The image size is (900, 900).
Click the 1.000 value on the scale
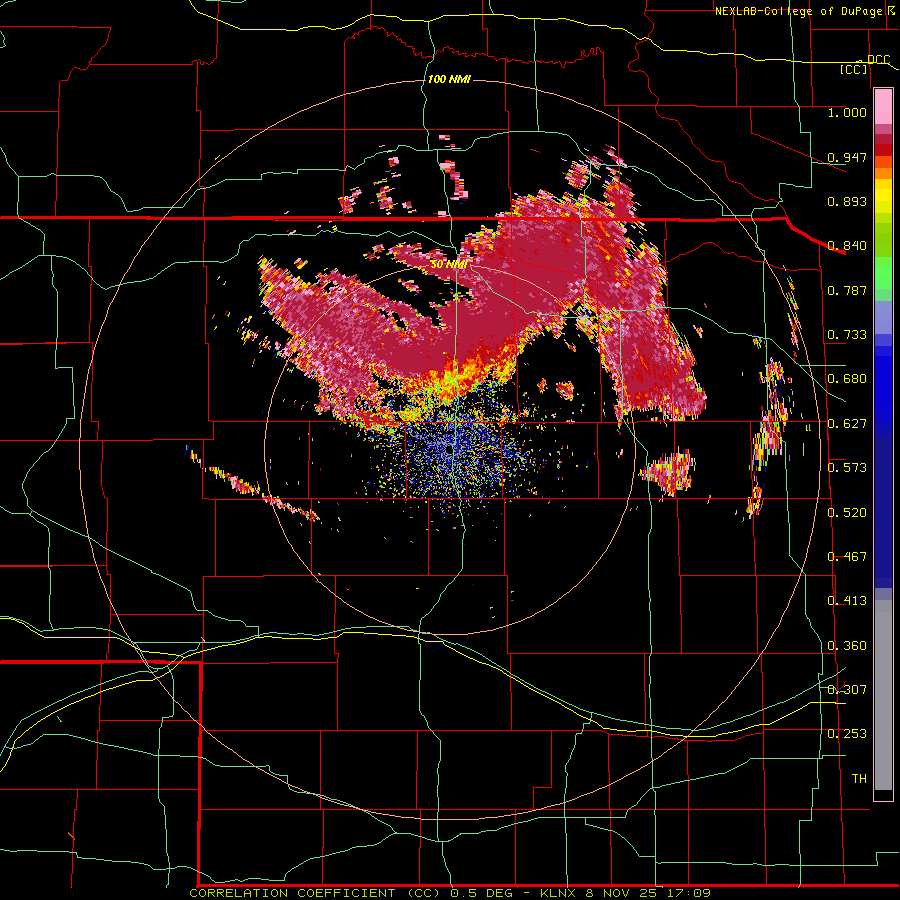click(x=847, y=112)
